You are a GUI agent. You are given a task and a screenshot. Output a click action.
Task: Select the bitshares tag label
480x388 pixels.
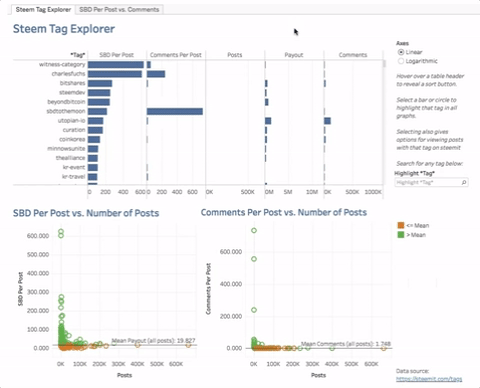point(72,83)
